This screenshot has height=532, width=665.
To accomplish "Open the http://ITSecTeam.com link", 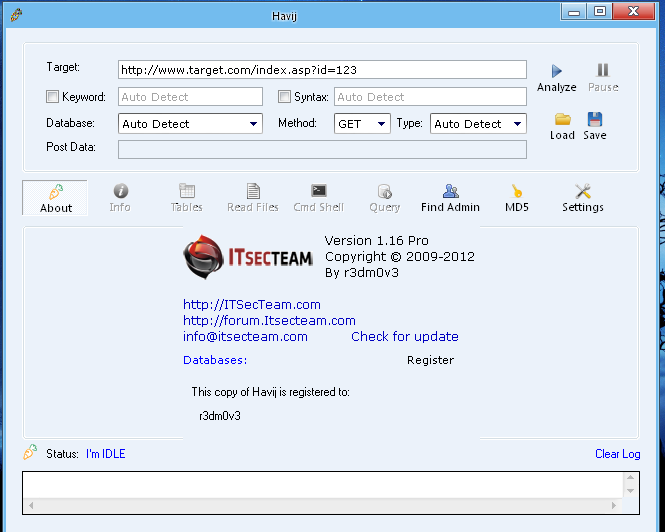I will pos(252,305).
